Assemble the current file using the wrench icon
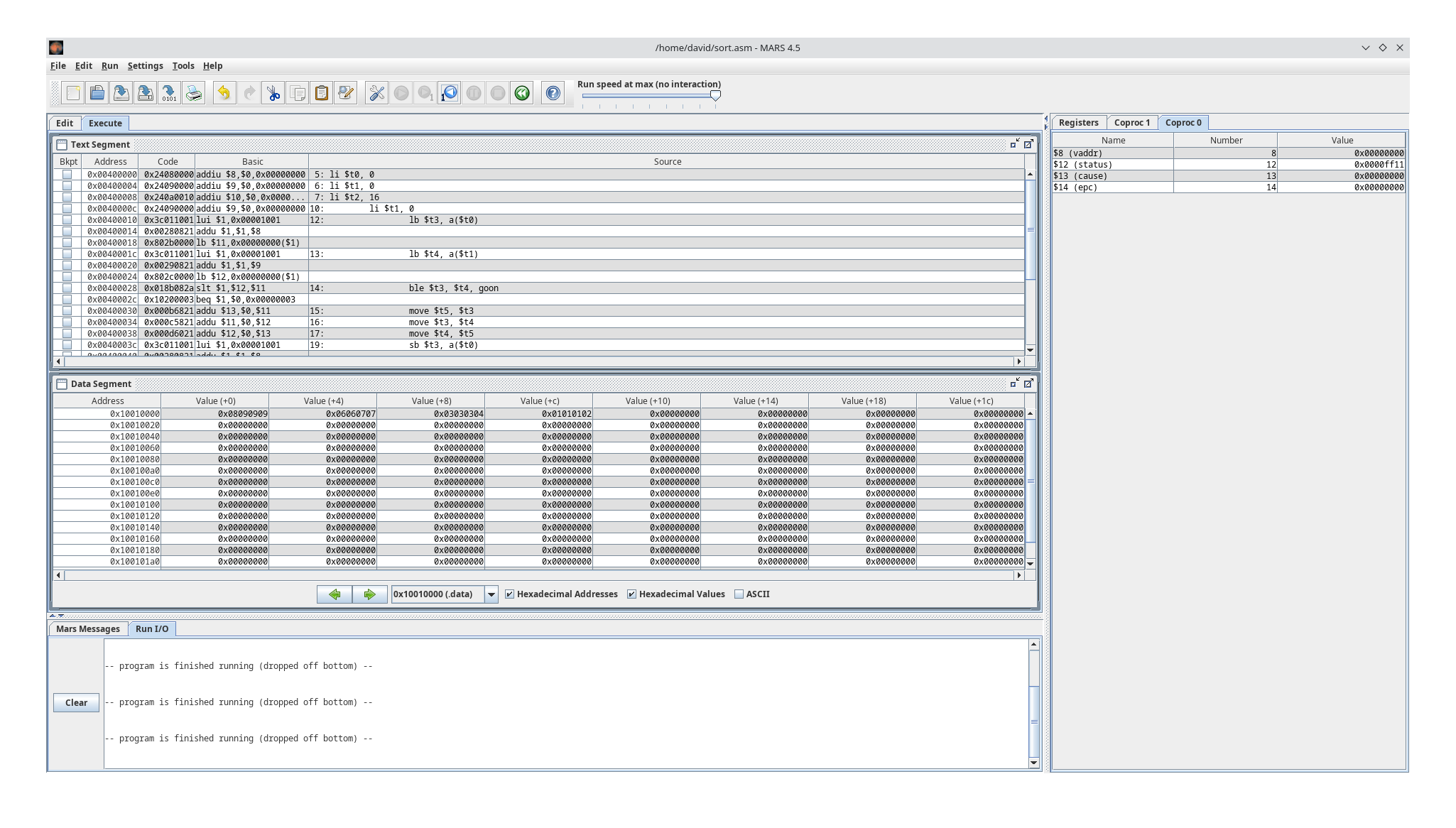The image size is (1456, 828). [376, 93]
